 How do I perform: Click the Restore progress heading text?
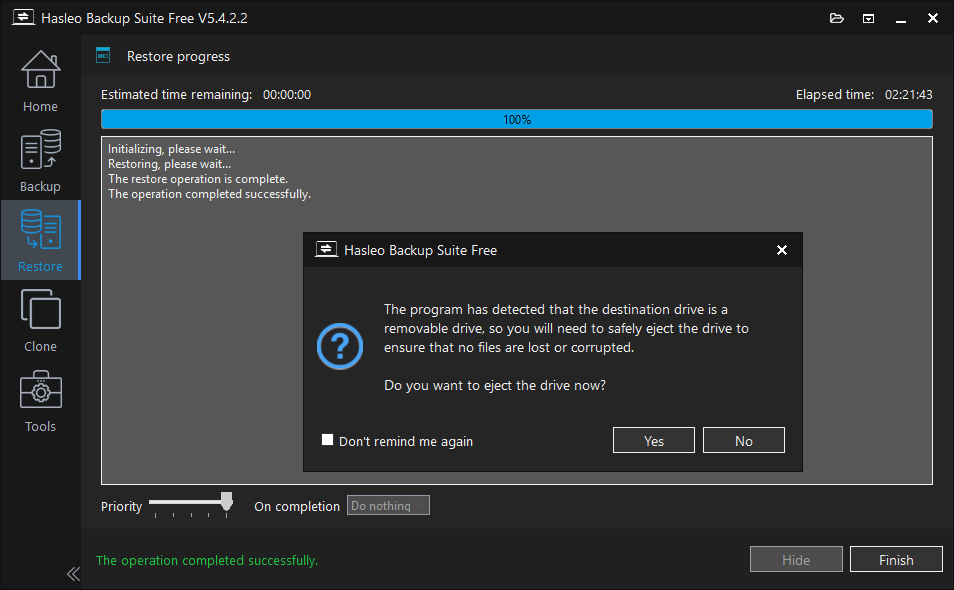(x=178, y=57)
